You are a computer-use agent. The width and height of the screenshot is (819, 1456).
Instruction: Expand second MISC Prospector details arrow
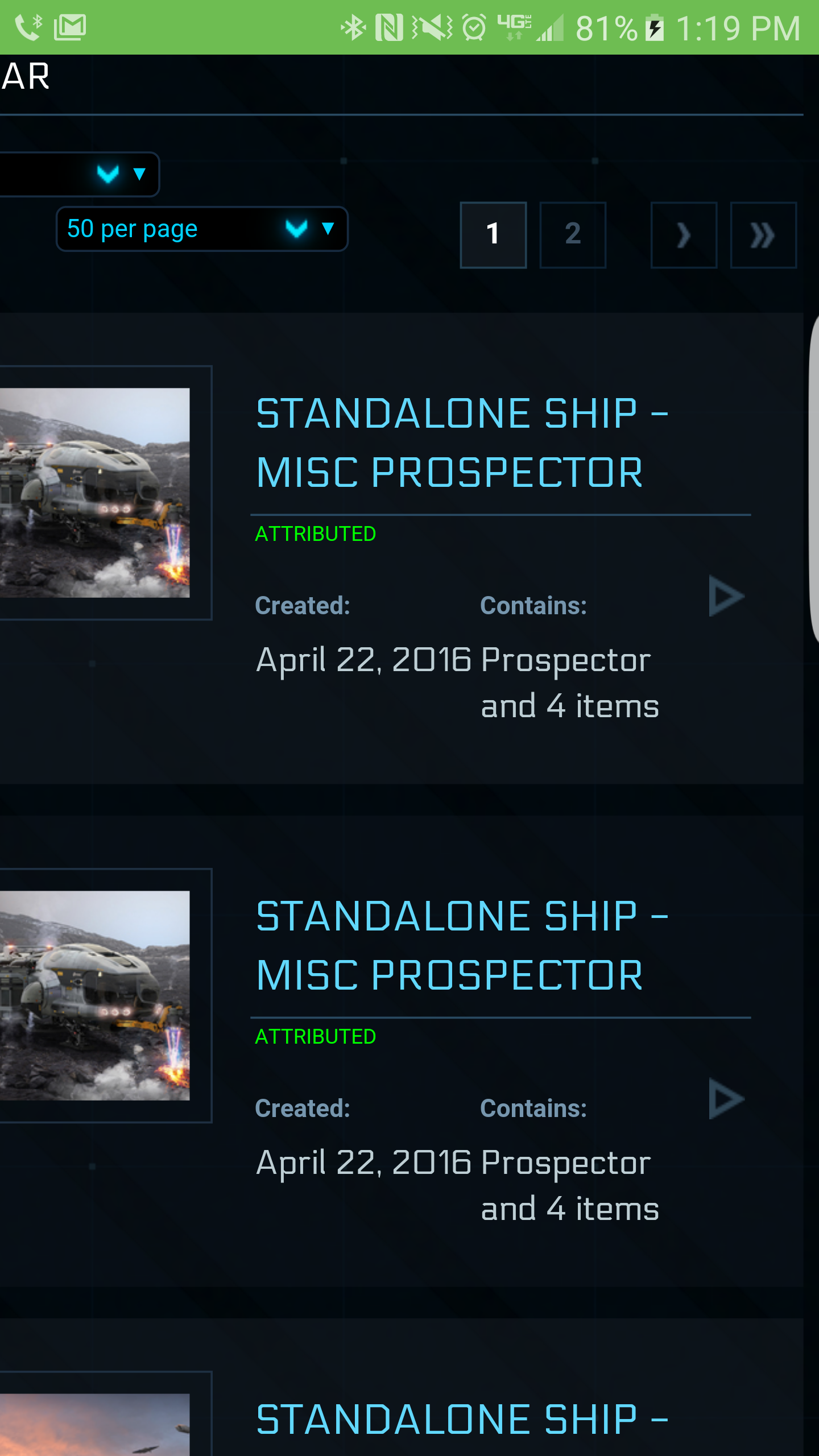pos(726,1099)
